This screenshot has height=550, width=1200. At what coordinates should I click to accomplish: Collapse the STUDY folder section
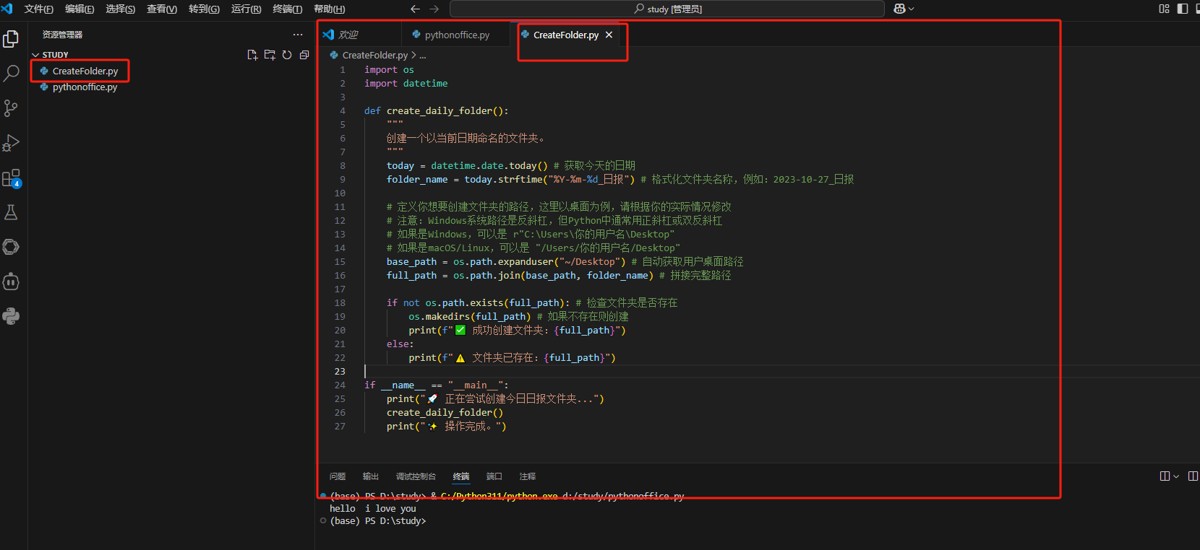pos(36,55)
